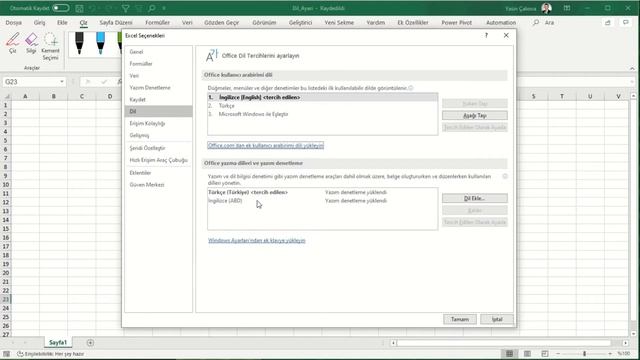This screenshot has width=640, height=360.
Task: Open the Name Box dropdown arrow
Action: tap(62, 82)
